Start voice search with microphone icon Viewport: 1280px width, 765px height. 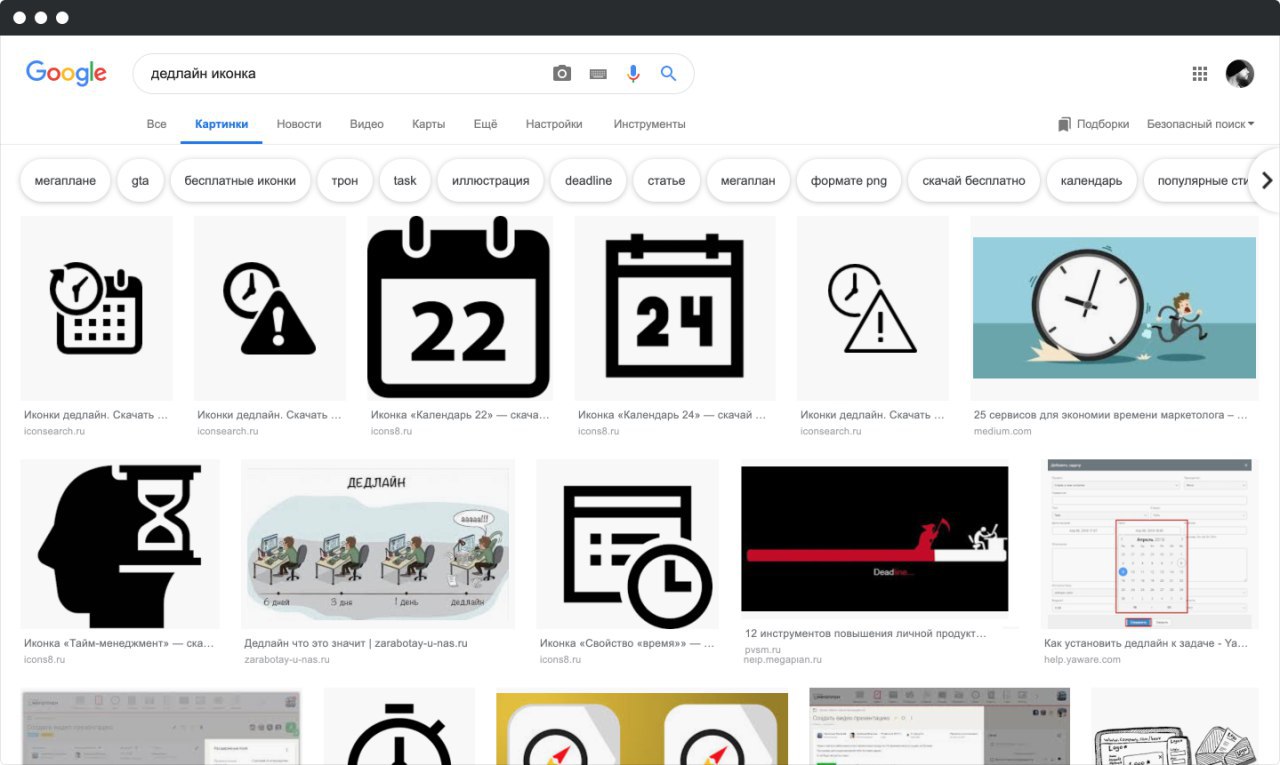pyautogui.click(x=633, y=73)
